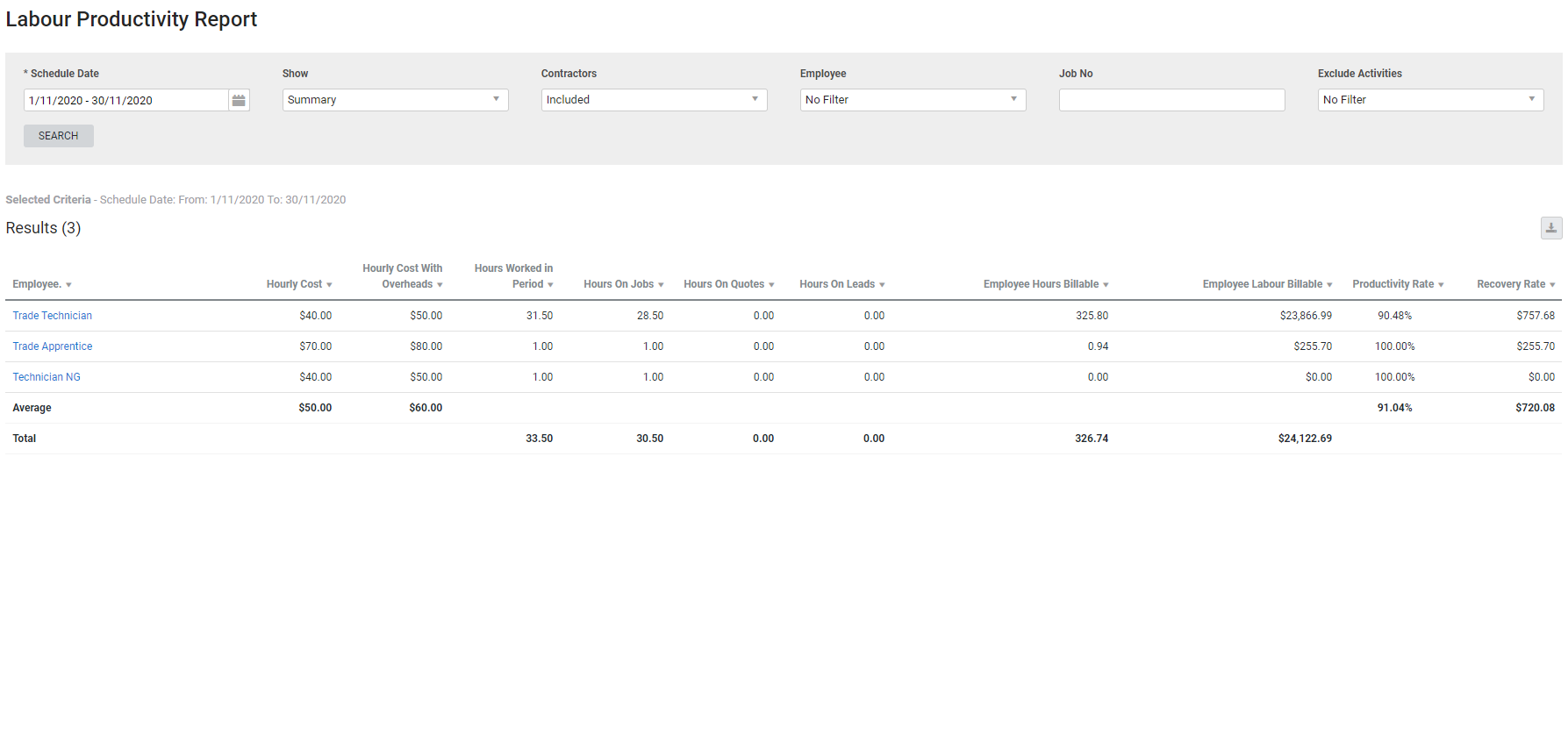Select Trade Apprentice's $255.70 labour billable cell
The height and width of the screenshot is (735, 1568).
click(1313, 346)
